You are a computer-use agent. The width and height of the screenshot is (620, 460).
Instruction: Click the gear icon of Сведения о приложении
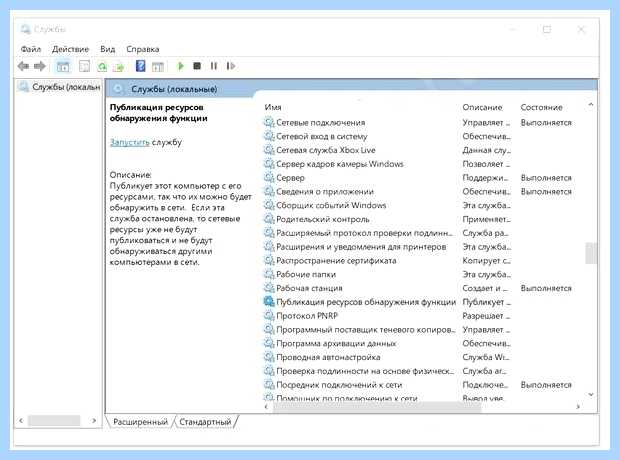tap(269, 191)
